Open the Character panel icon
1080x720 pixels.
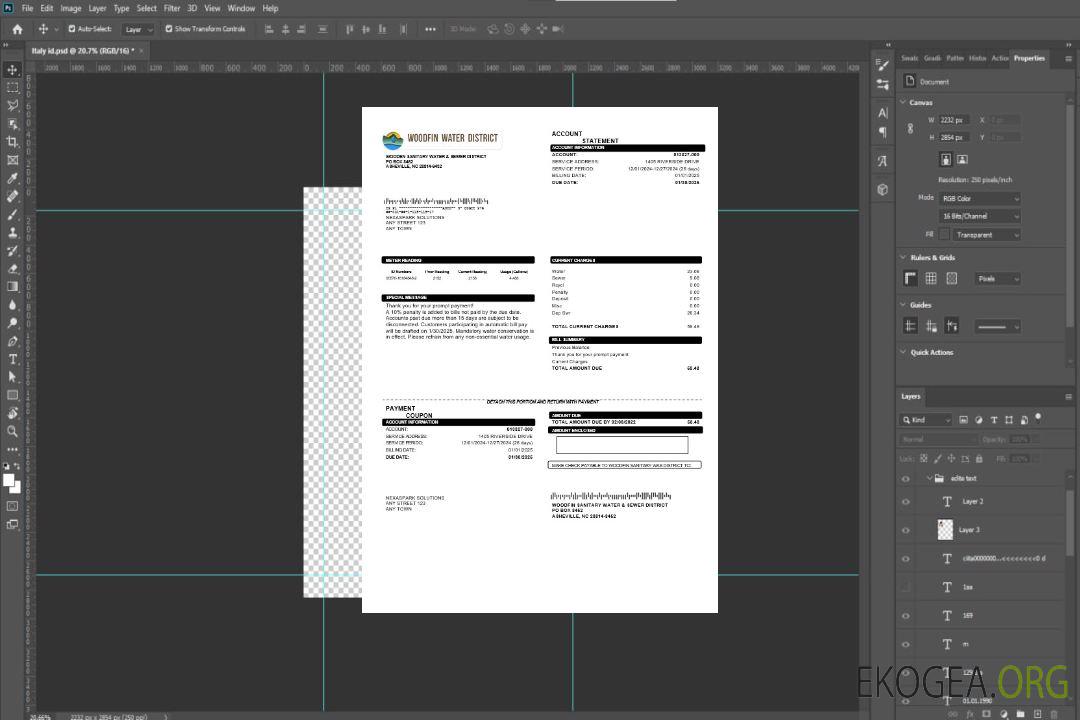(x=883, y=113)
